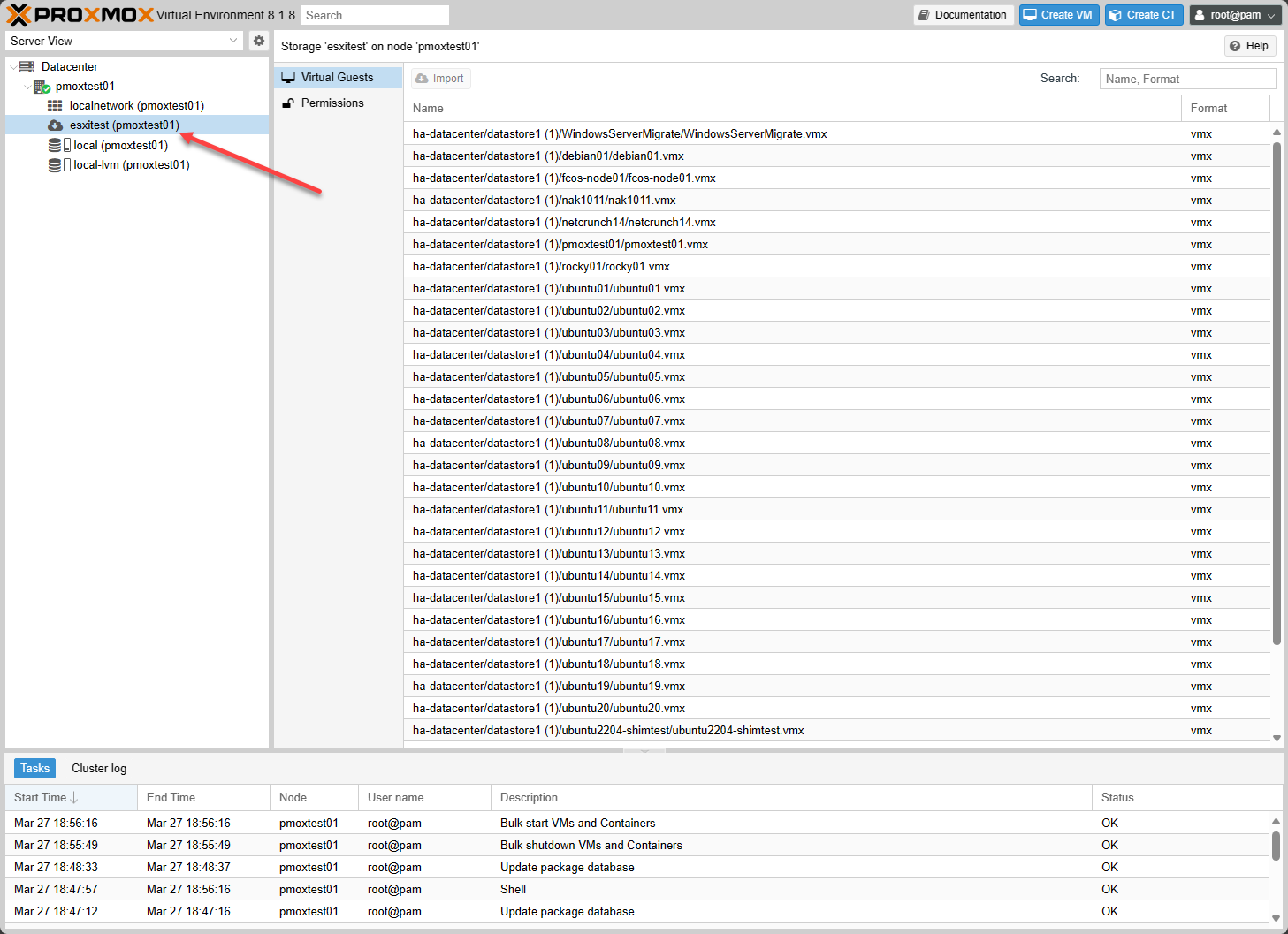The width and height of the screenshot is (1288, 934).
Task: Click the guest list vertical scrollbar
Action: pyautogui.click(x=1277, y=393)
